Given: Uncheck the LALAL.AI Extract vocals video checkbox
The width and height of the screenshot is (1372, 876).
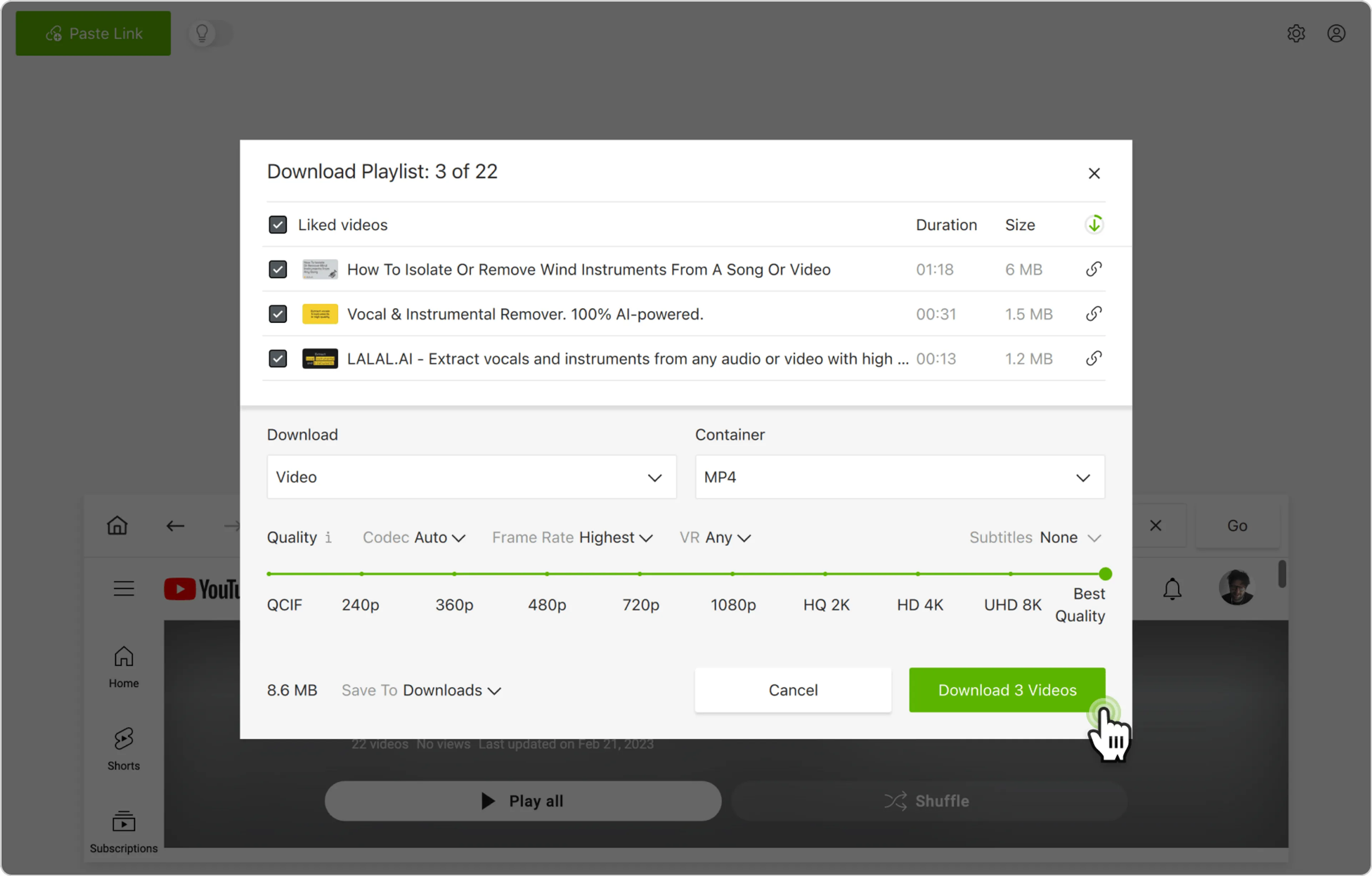Looking at the screenshot, I should point(278,358).
